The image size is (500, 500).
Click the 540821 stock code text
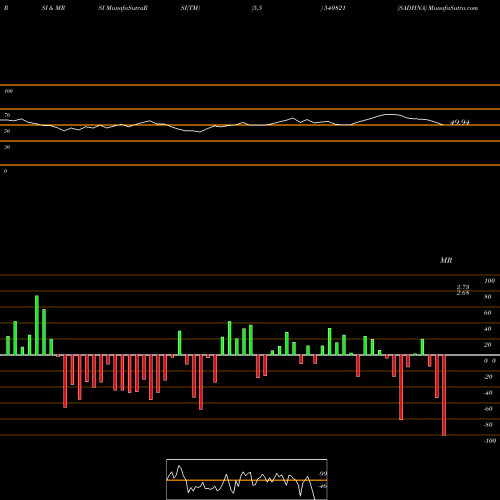click(334, 8)
